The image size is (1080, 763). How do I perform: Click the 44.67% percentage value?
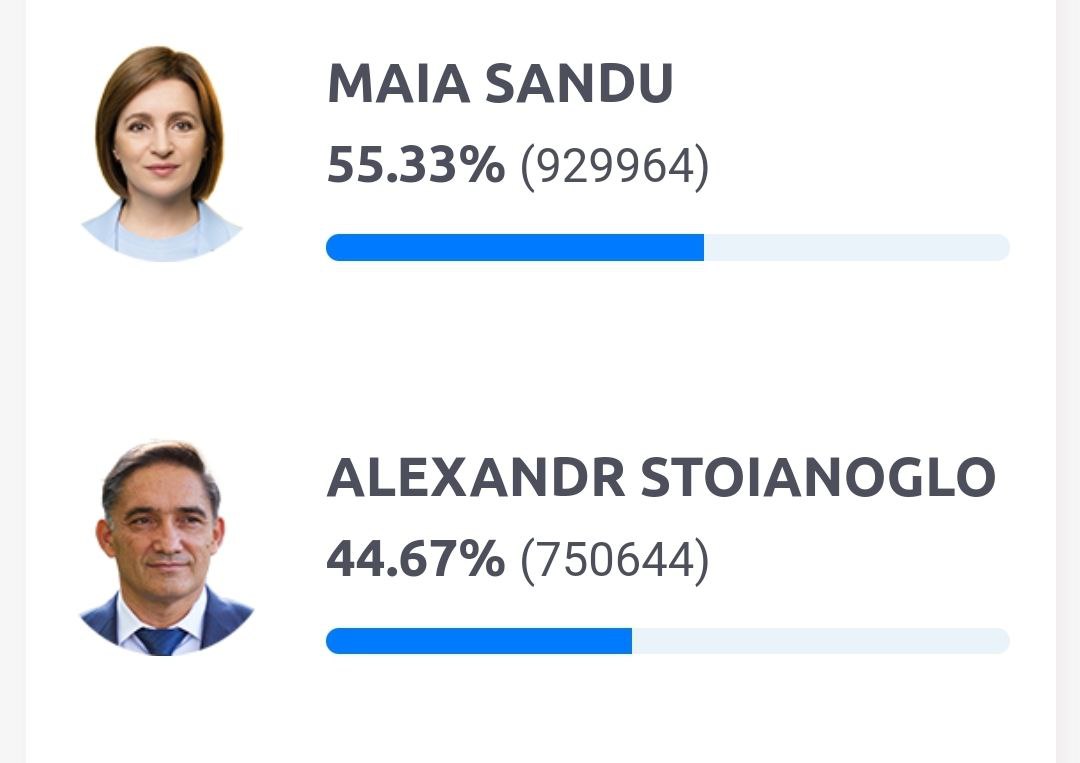[415, 560]
